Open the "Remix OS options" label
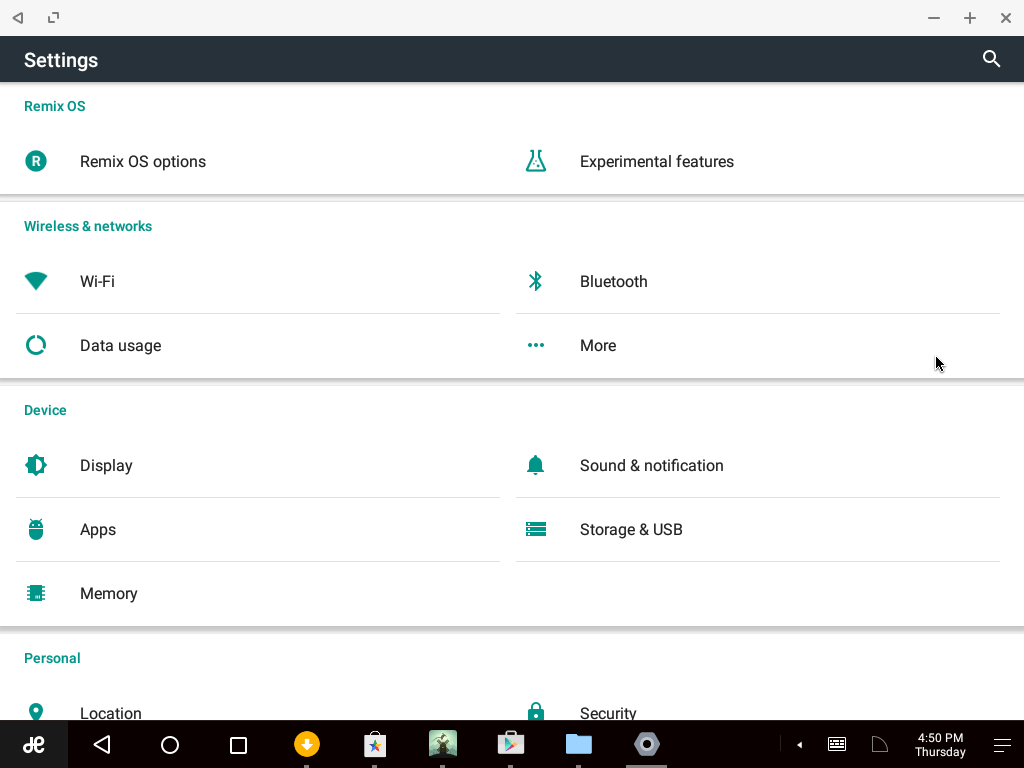The height and width of the screenshot is (768, 1024). coord(142,161)
